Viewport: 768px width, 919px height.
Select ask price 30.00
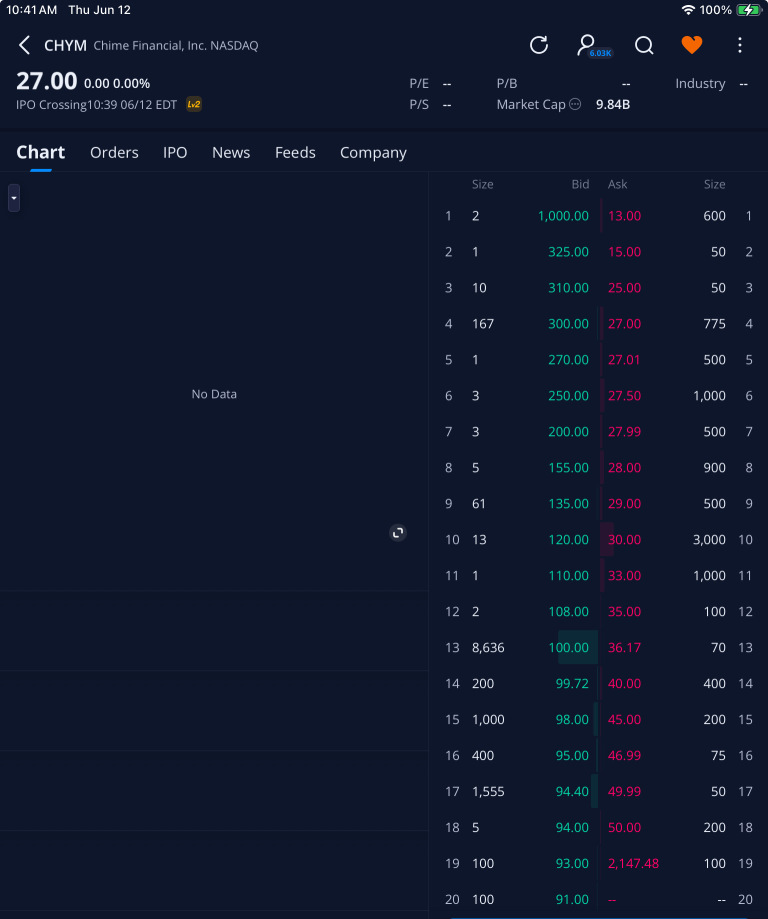(624, 540)
